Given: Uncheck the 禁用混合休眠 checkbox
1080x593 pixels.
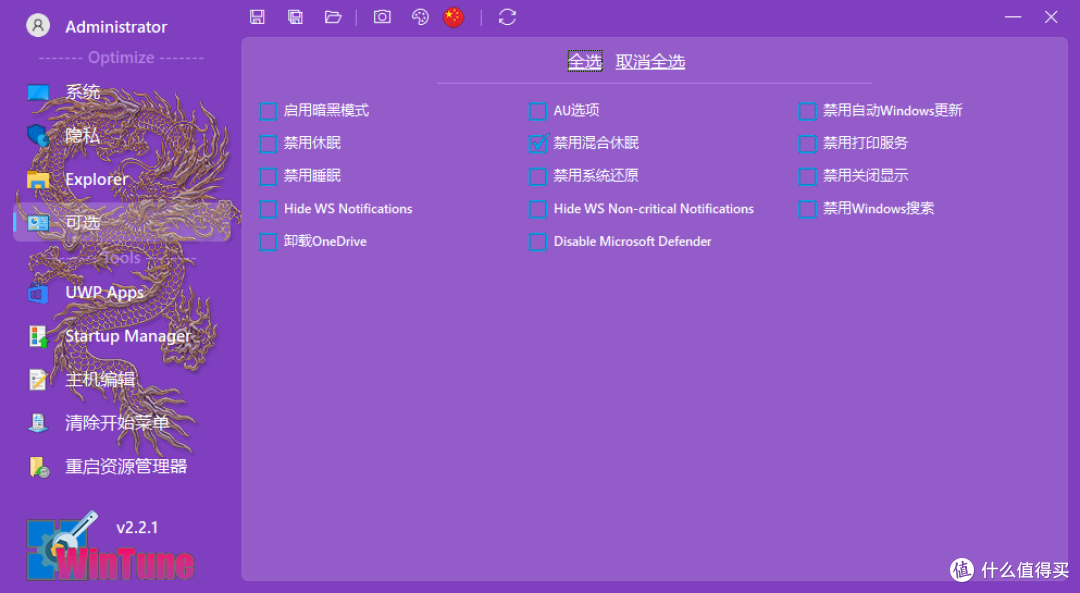Looking at the screenshot, I should (538, 143).
